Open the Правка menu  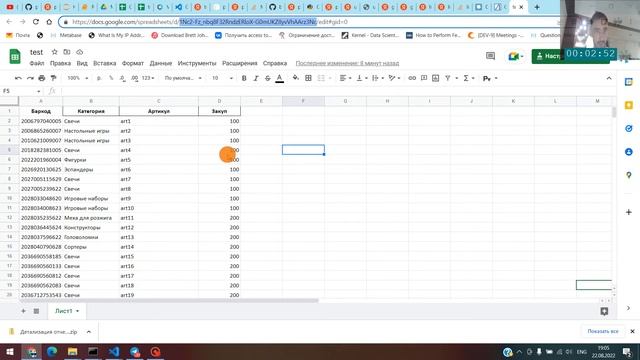pyautogui.click(x=60, y=63)
